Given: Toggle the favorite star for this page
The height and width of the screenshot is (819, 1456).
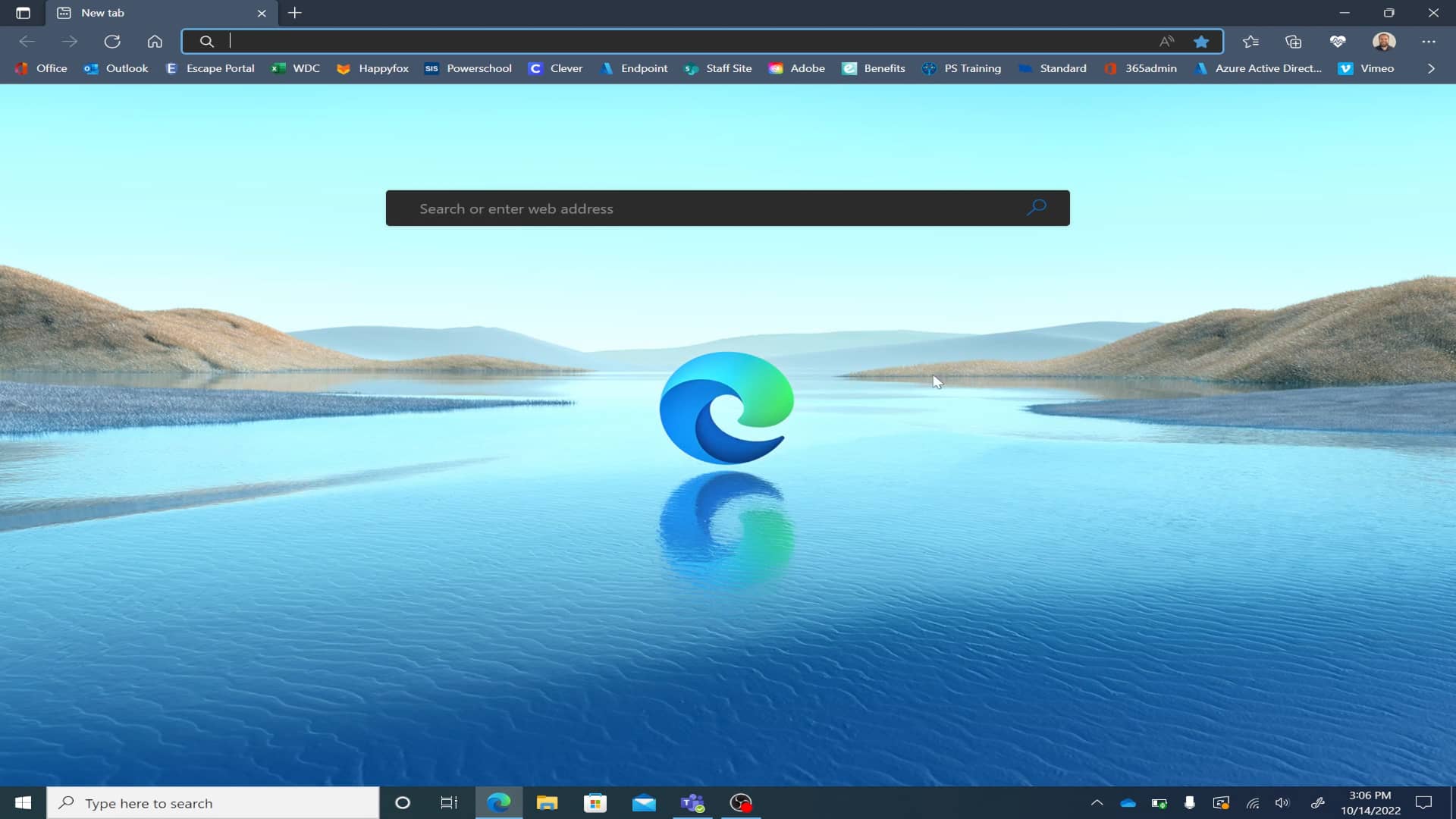Looking at the screenshot, I should [x=1202, y=42].
